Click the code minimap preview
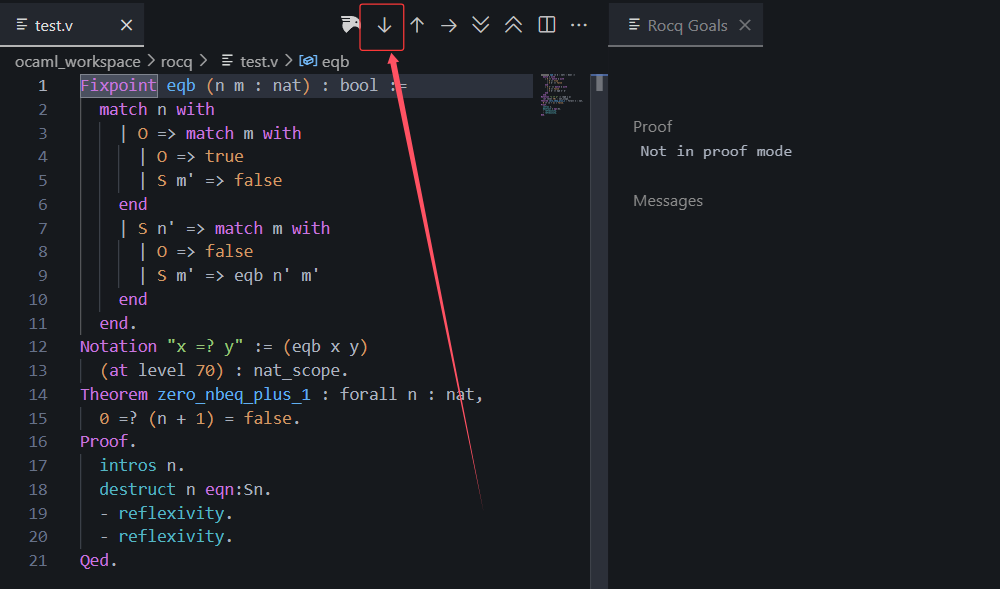 click(x=560, y=93)
